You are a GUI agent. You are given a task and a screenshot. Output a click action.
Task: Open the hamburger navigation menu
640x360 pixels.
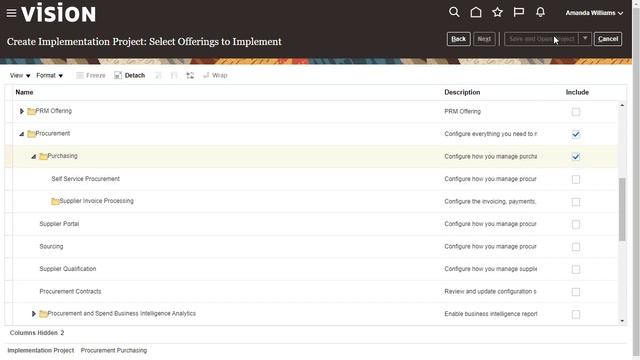tap(11, 13)
